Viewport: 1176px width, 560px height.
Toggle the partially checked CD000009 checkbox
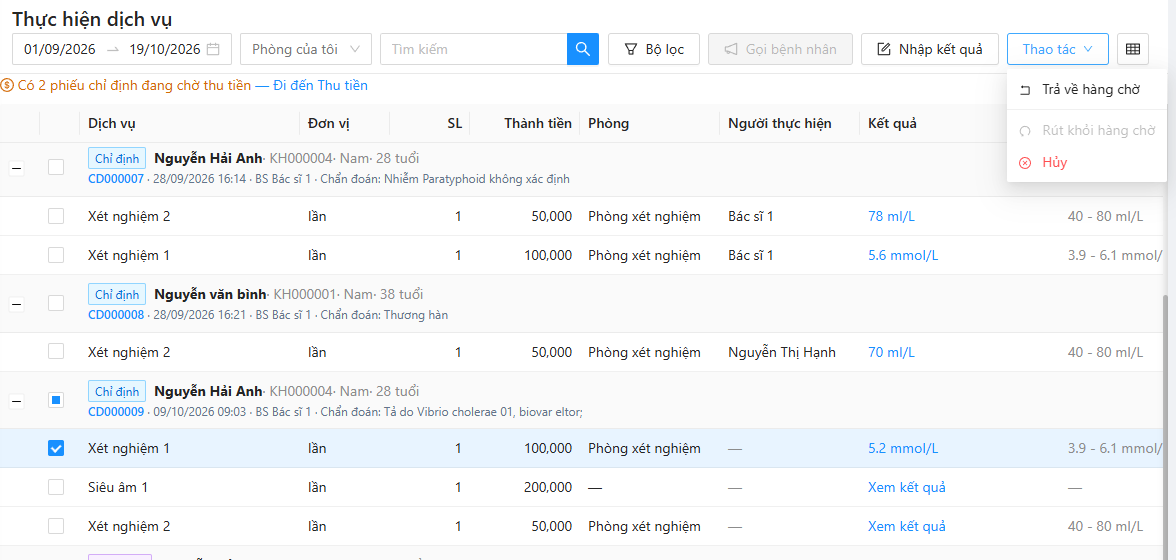56,400
